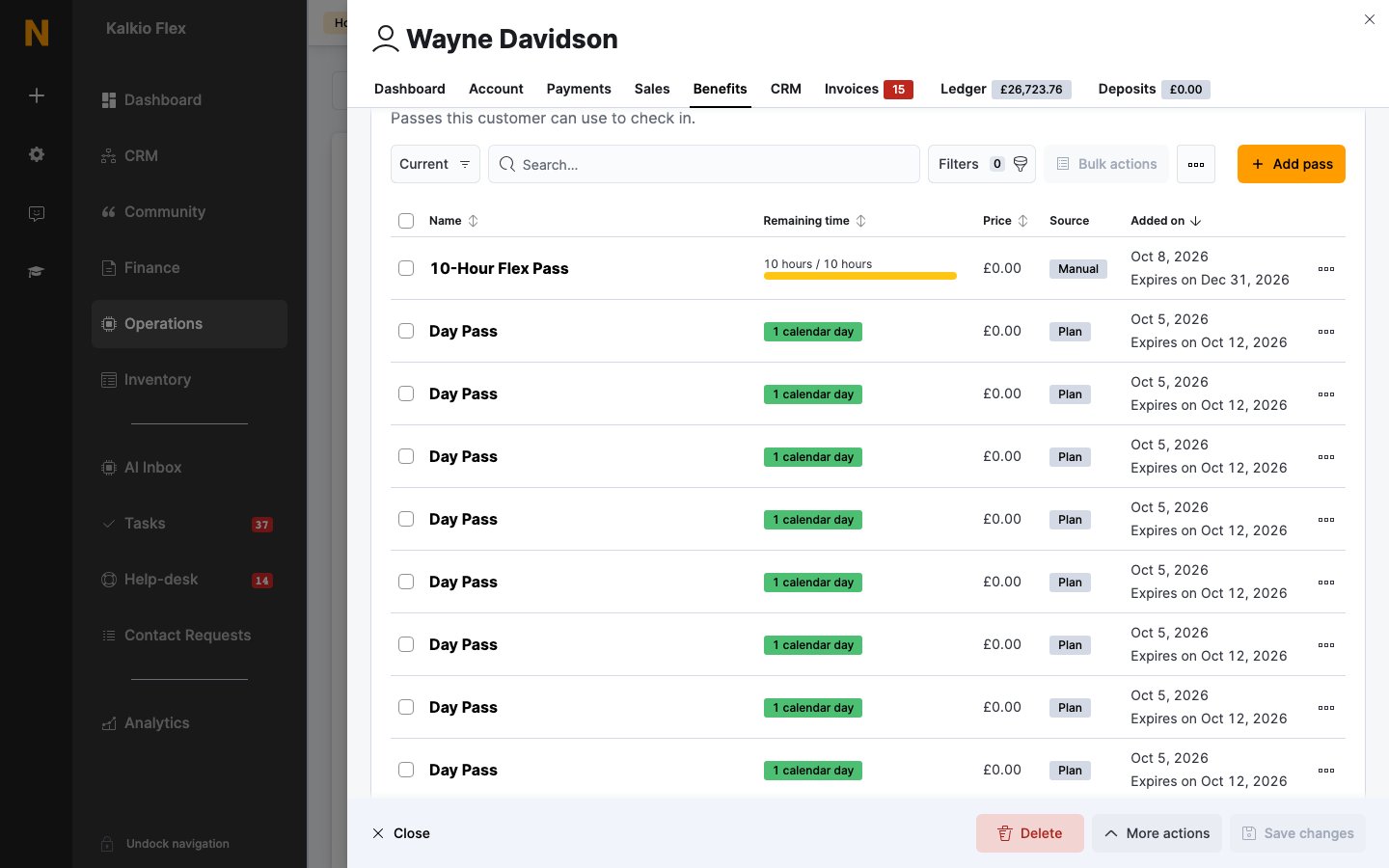Viewport: 1389px width, 868px height.
Task: Close the customer panel with X icon
Action: tap(1370, 19)
